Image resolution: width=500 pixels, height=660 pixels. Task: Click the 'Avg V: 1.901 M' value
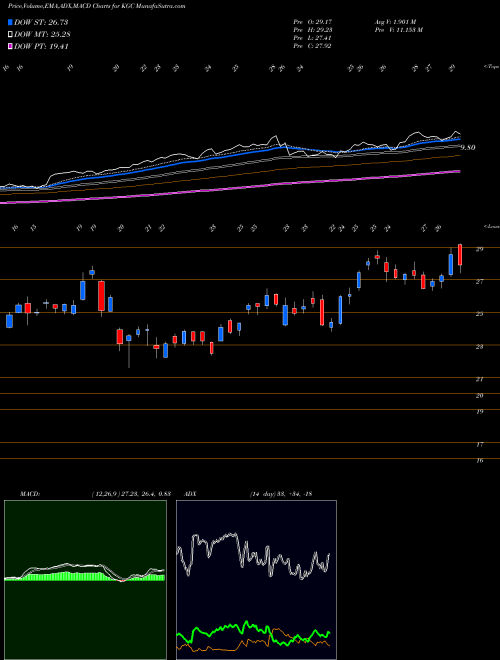tap(395, 22)
